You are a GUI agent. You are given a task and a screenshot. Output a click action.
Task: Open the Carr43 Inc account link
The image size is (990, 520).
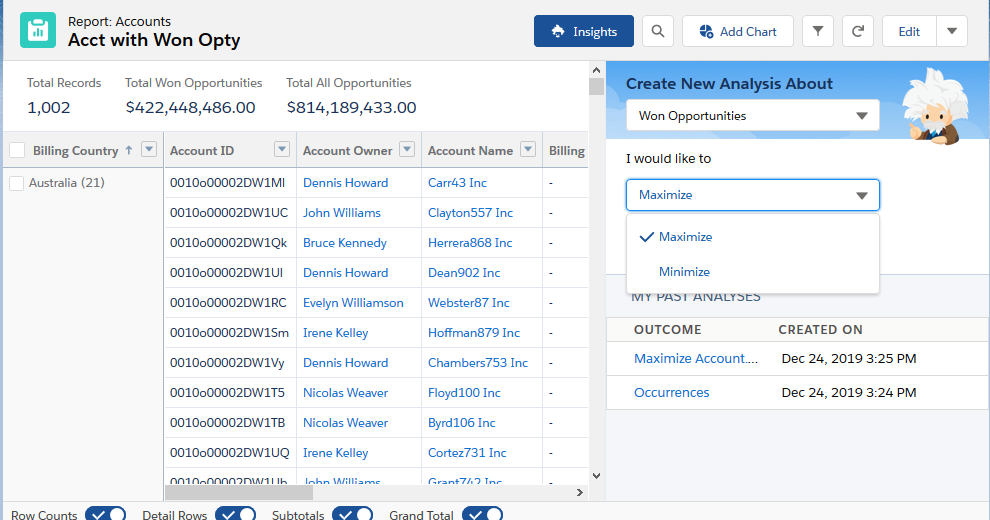(x=457, y=183)
